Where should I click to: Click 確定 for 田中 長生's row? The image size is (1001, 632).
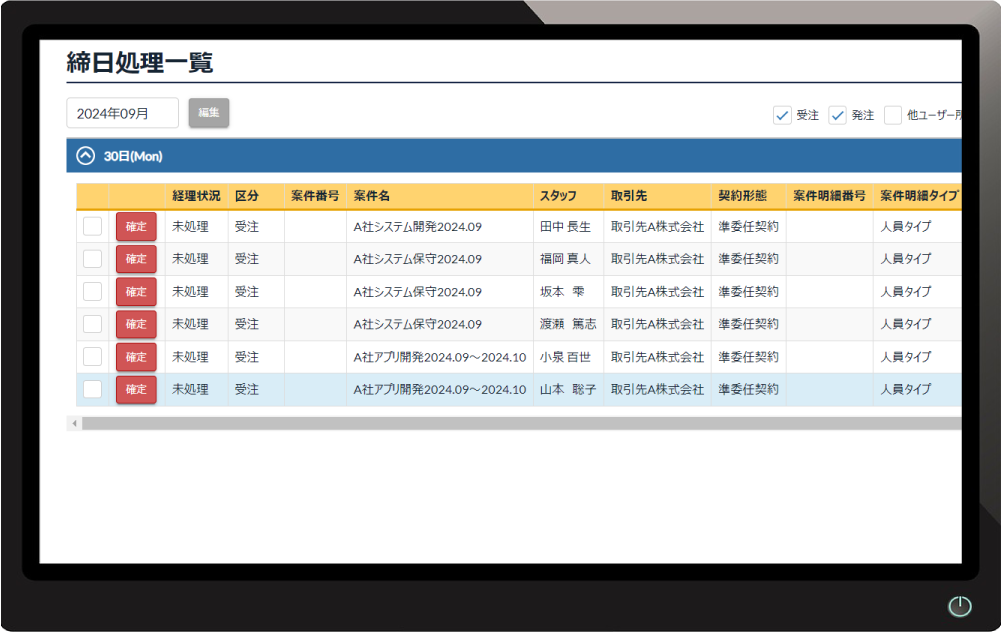click(136, 227)
